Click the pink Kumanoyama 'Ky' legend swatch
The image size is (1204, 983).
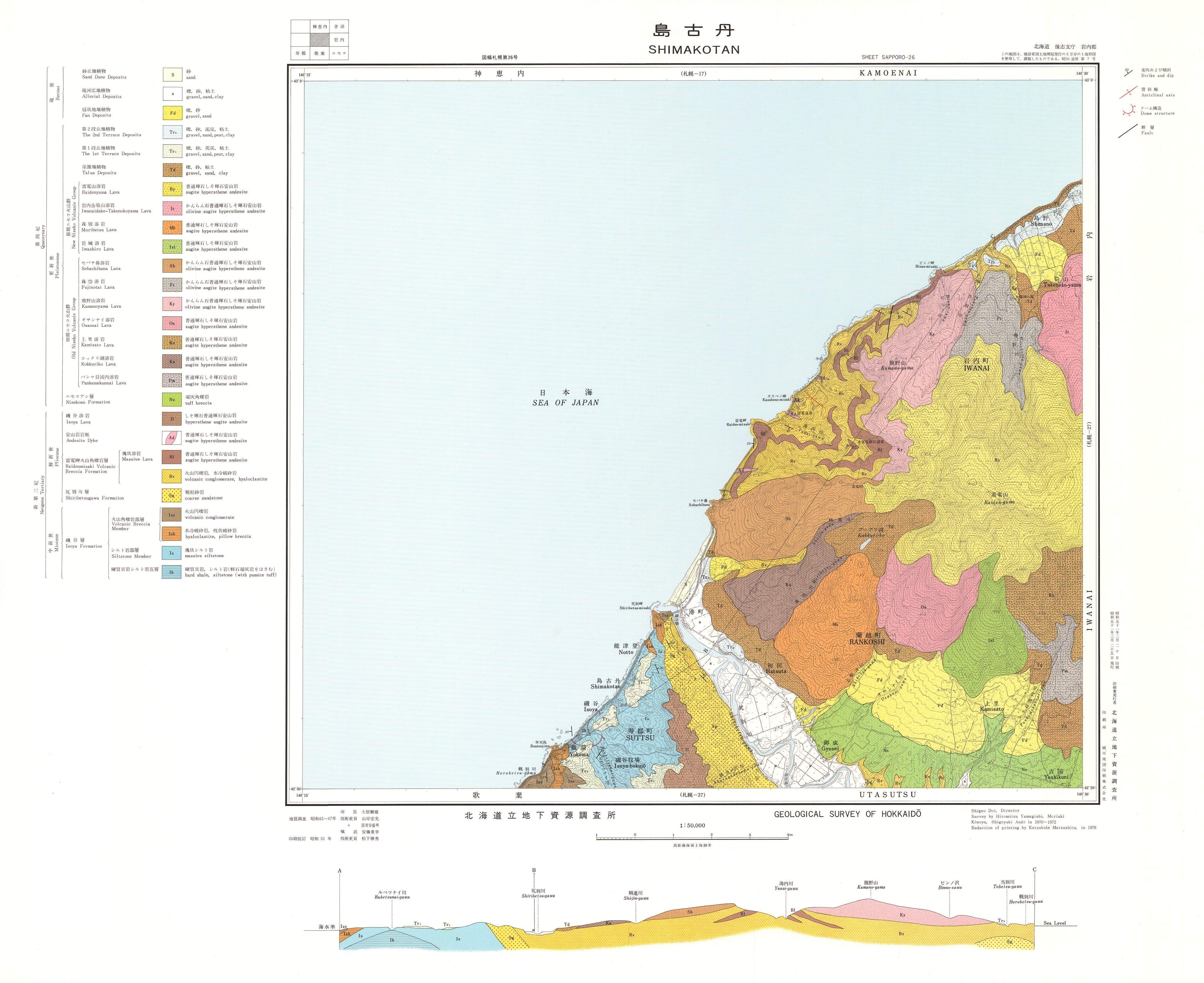pos(172,304)
